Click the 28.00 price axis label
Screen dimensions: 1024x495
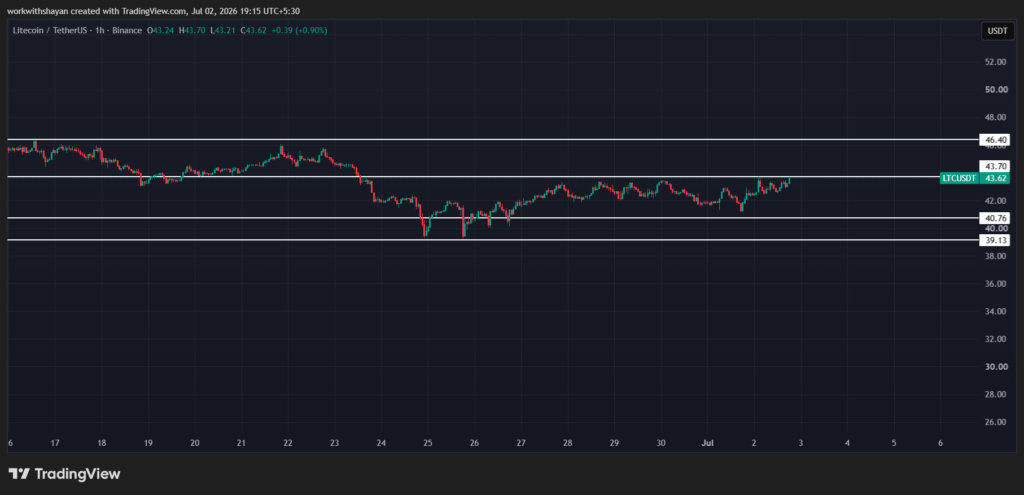point(995,394)
